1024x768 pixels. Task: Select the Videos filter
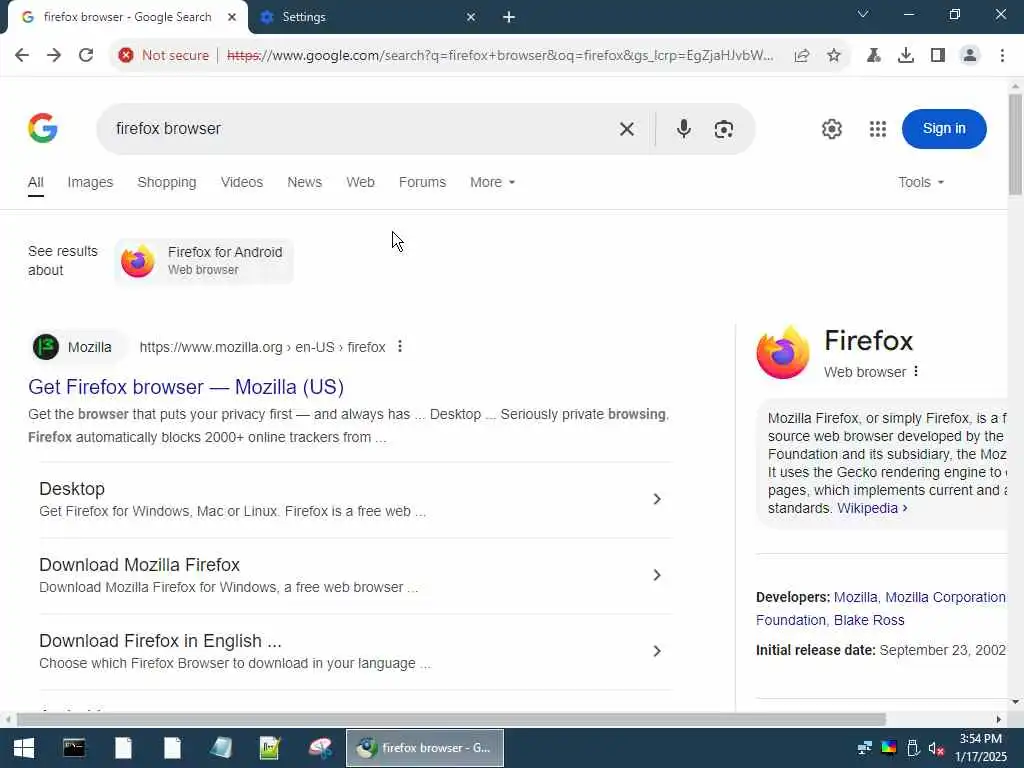pyautogui.click(x=242, y=182)
